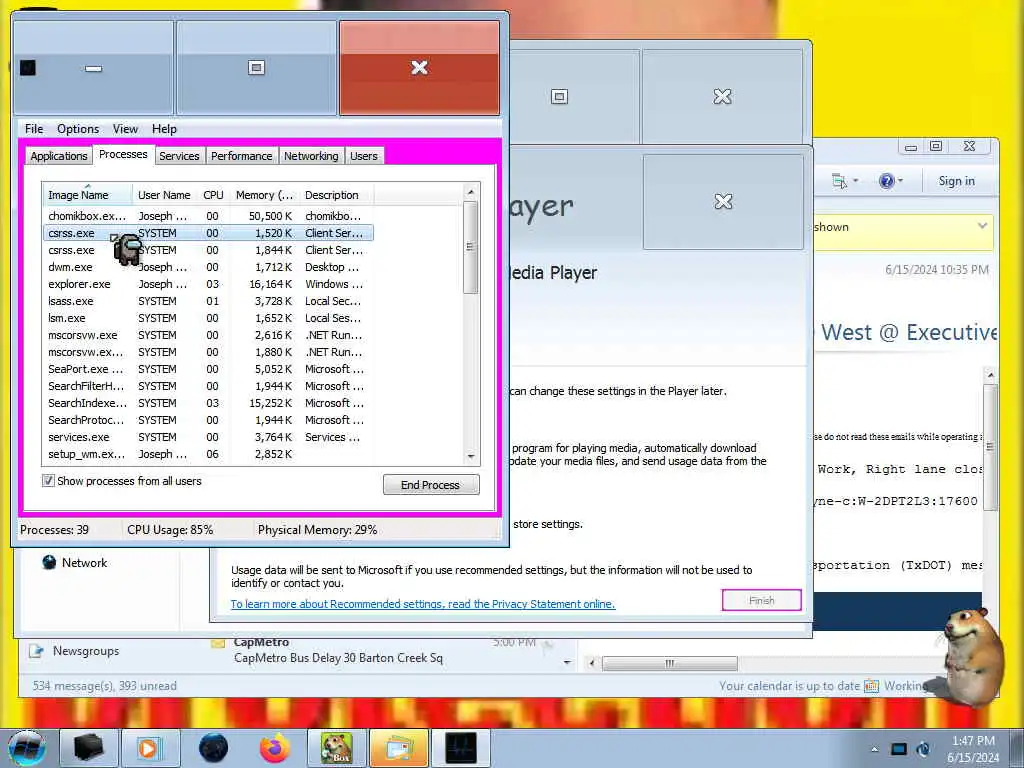Sort by the User Name column header
Image resolution: width=1024 pixels, height=768 pixels.
point(165,195)
